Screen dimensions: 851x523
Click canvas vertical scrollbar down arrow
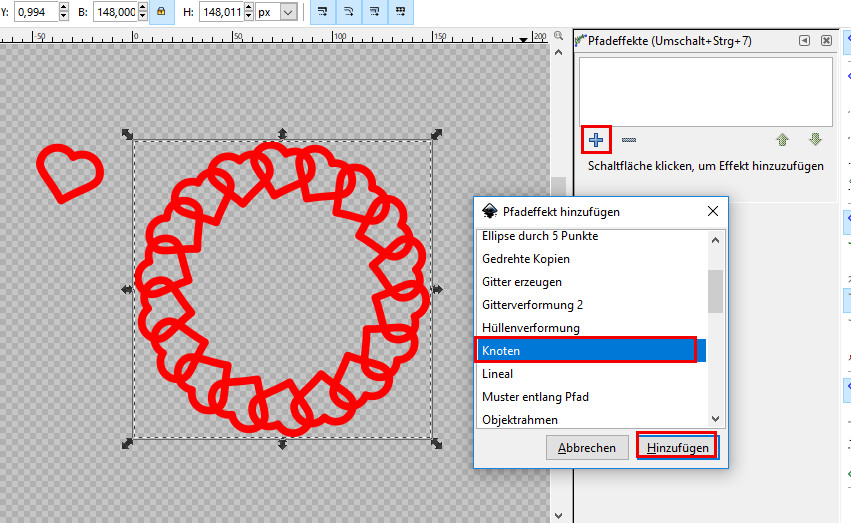(x=558, y=515)
